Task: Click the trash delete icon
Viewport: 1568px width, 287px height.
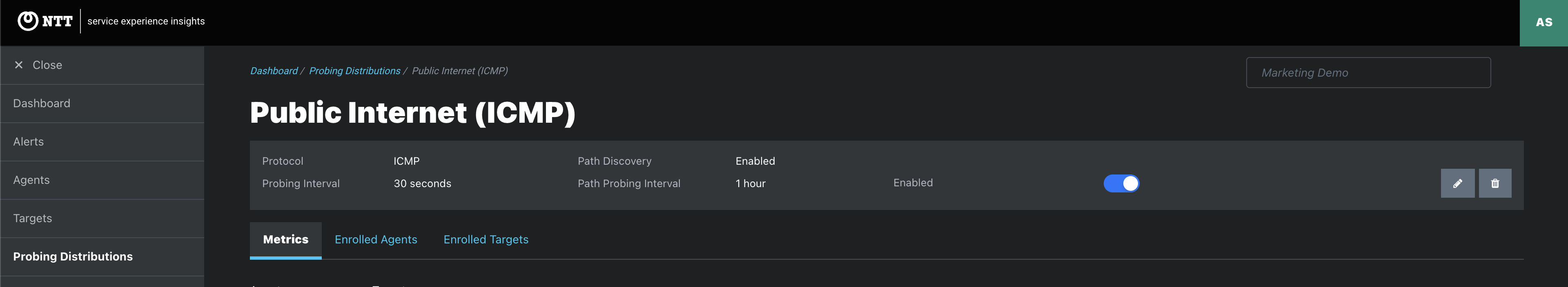Action: (1495, 183)
